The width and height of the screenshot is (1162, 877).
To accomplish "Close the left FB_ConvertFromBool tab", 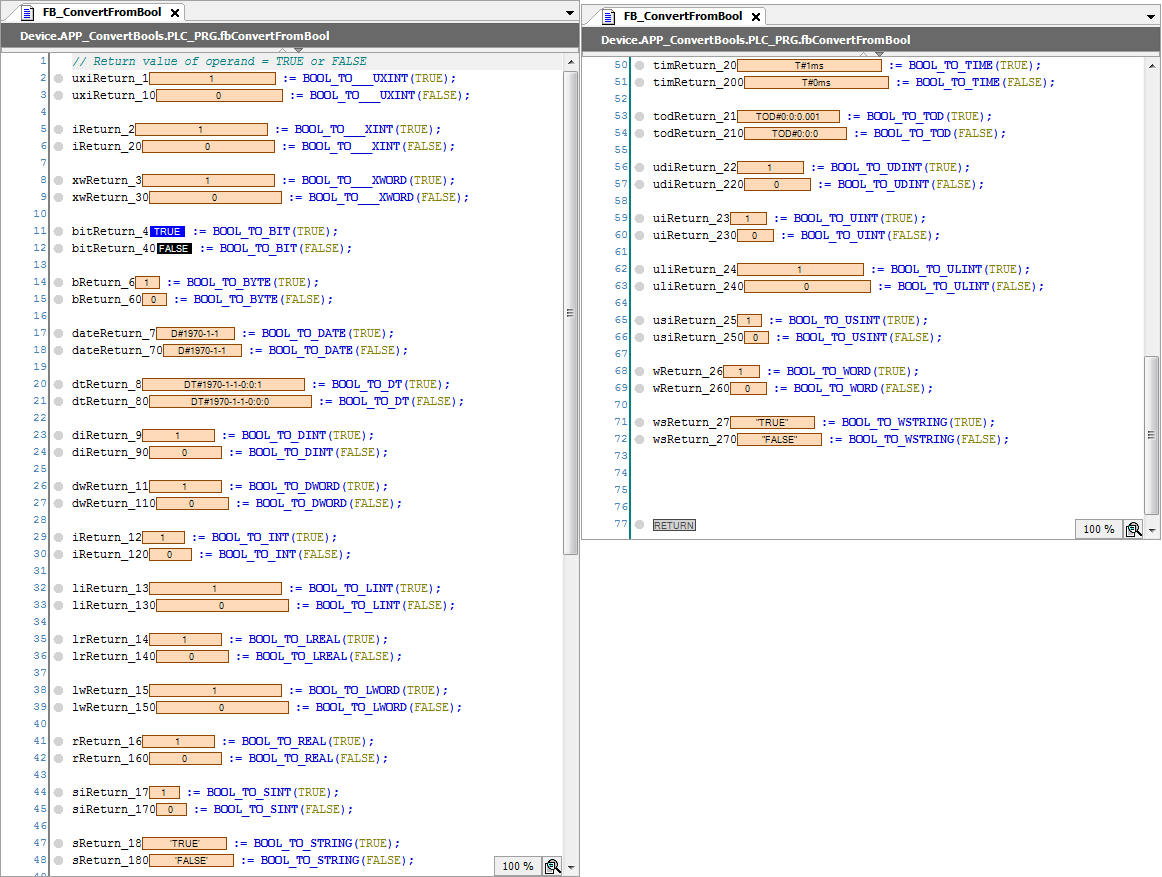I will (173, 14).
